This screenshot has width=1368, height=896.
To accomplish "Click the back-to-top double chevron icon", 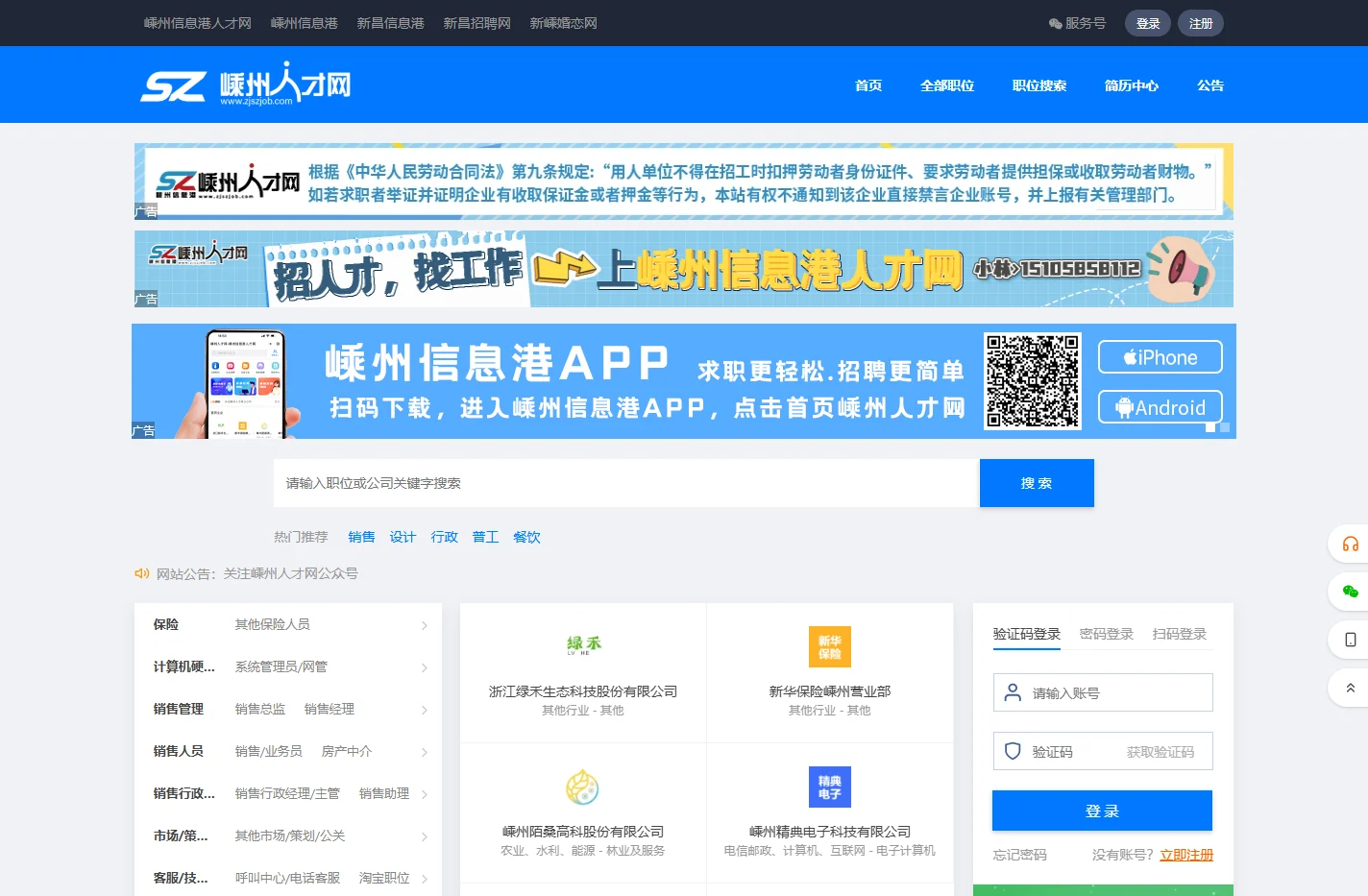I will click(x=1350, y=688).
